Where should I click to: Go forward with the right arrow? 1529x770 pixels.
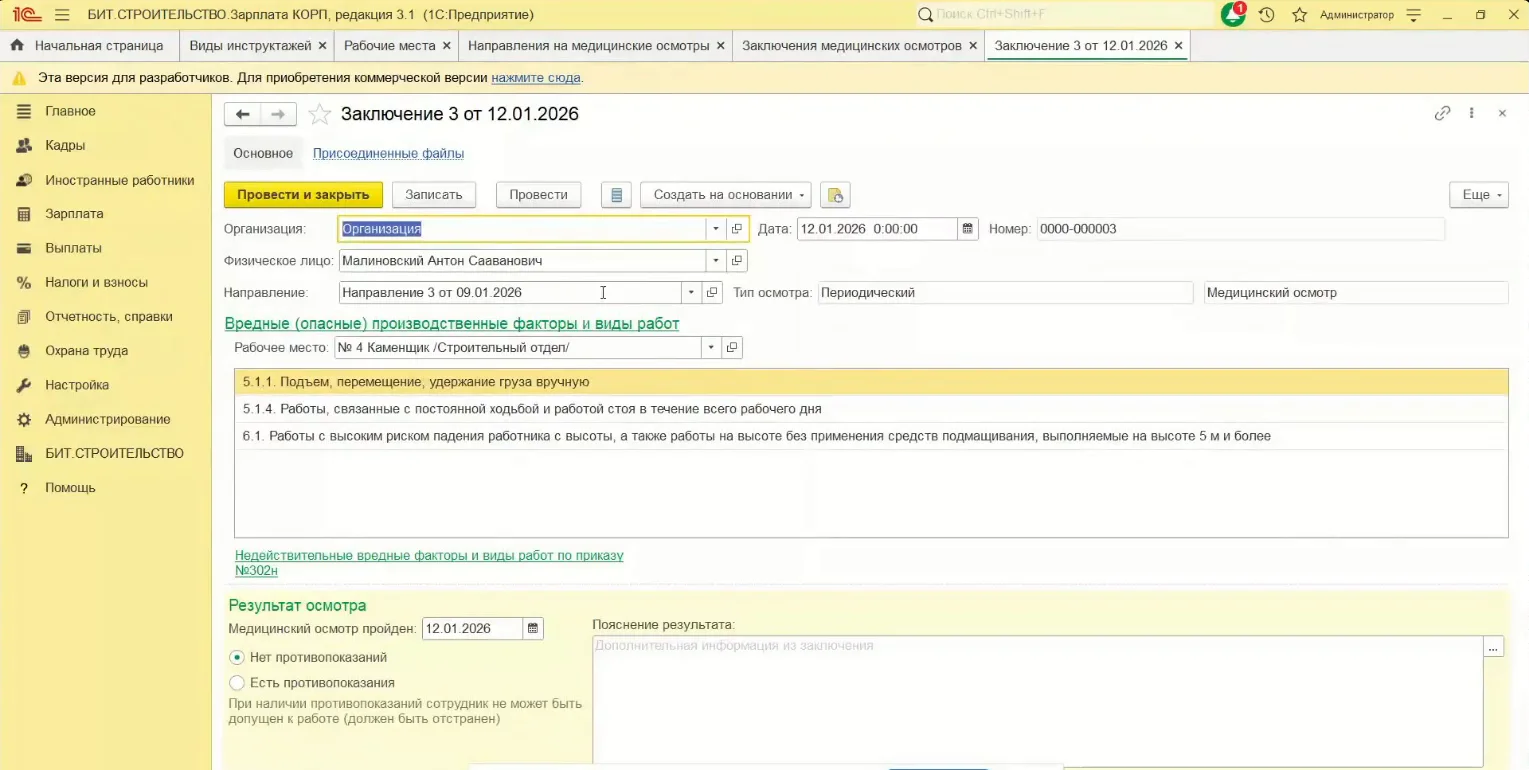(x=278, y=114)
